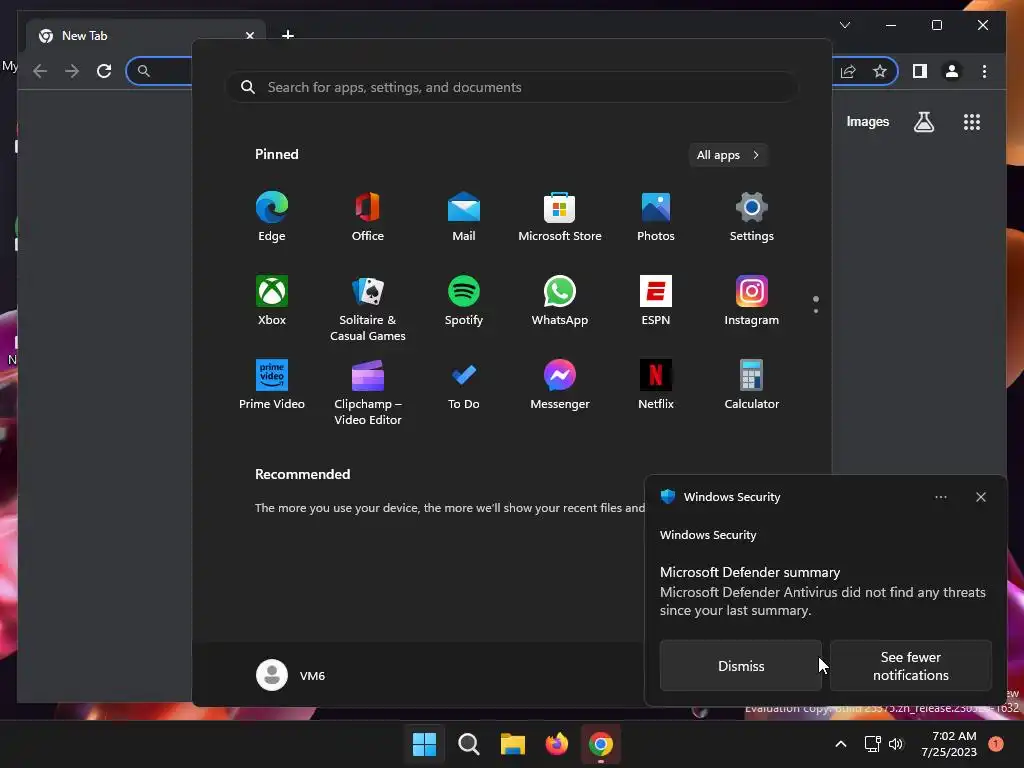The height and width of the screenshot is (768, 1024).
Task: Open Chrome tab search chevron
Action: pos(844,25)
